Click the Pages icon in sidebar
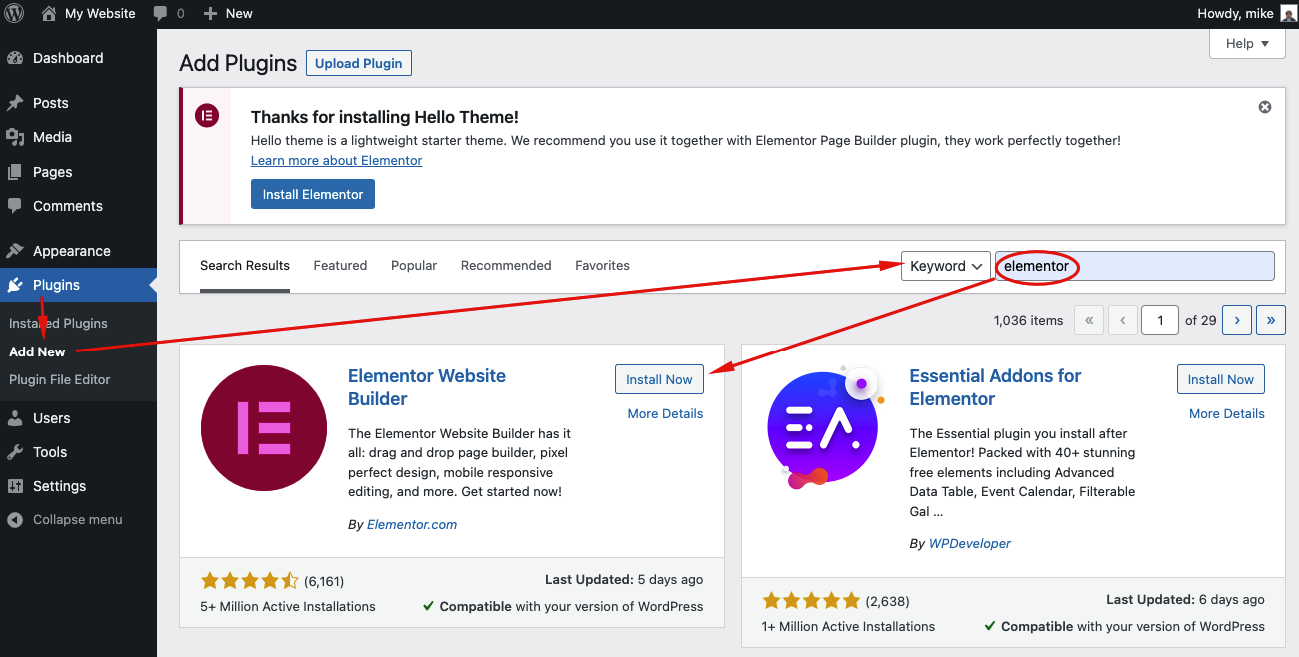Image resolution: width=1299 pixels, height=657 pixels. coord(15,172)
